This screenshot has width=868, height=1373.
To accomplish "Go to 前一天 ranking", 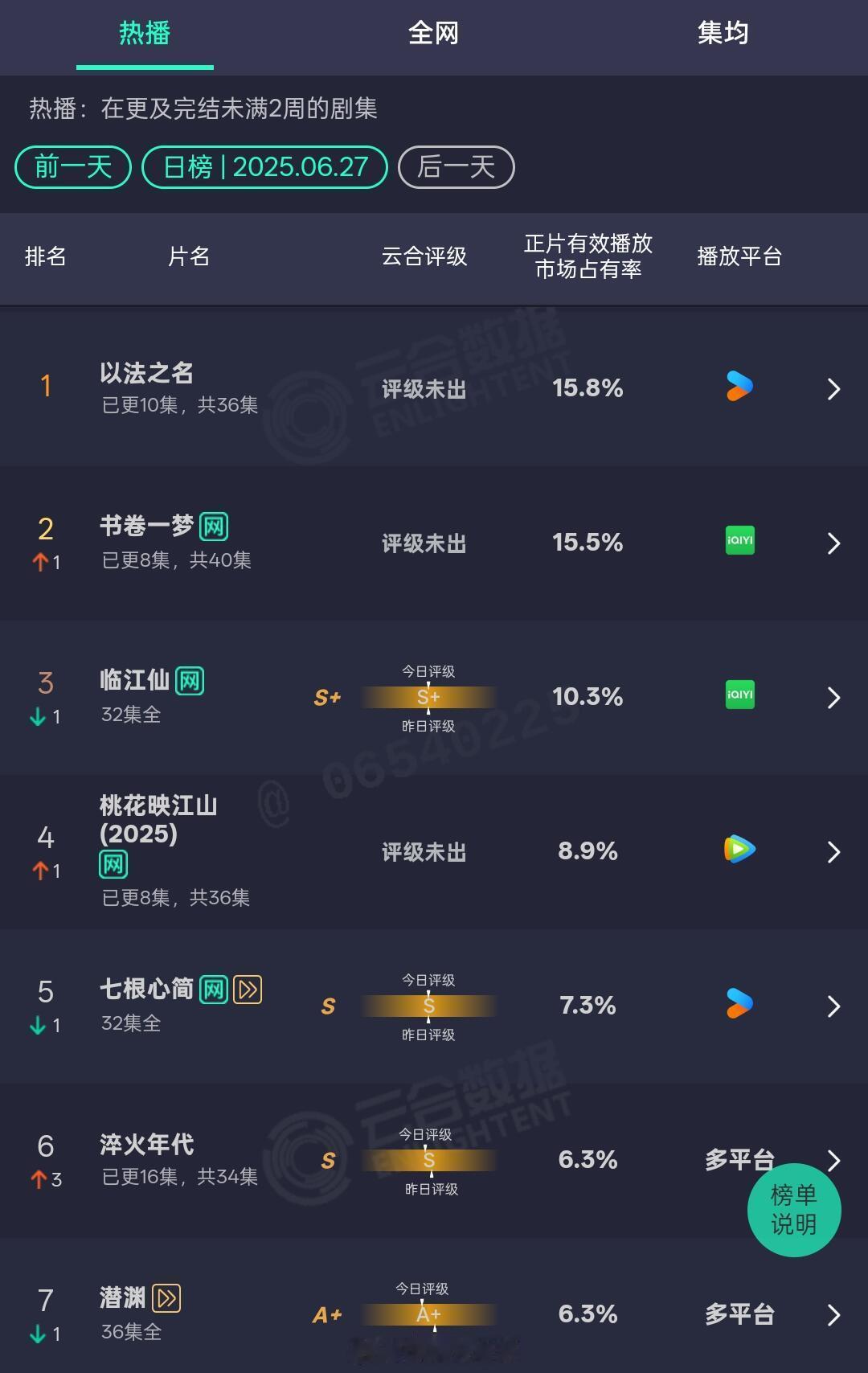I will point(73,167).
